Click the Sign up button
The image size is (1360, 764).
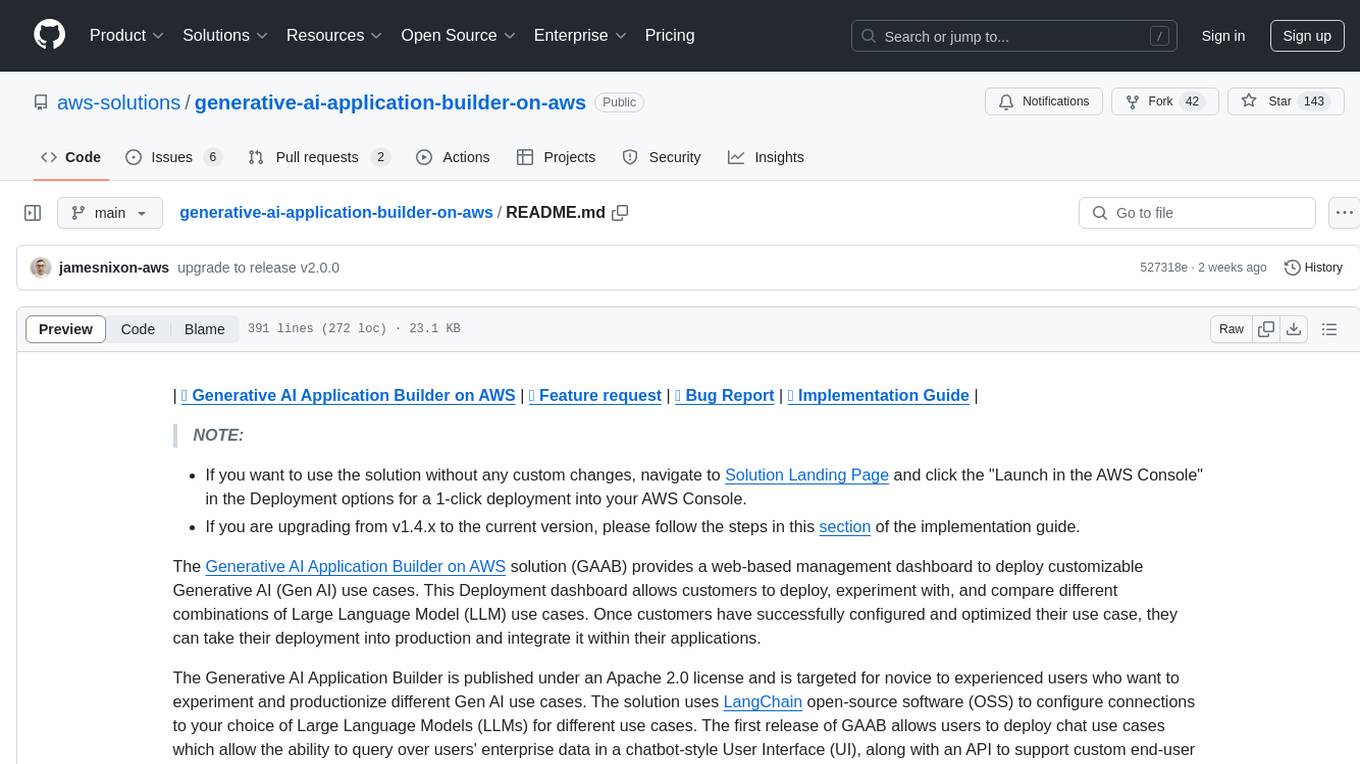(1307, 36)
